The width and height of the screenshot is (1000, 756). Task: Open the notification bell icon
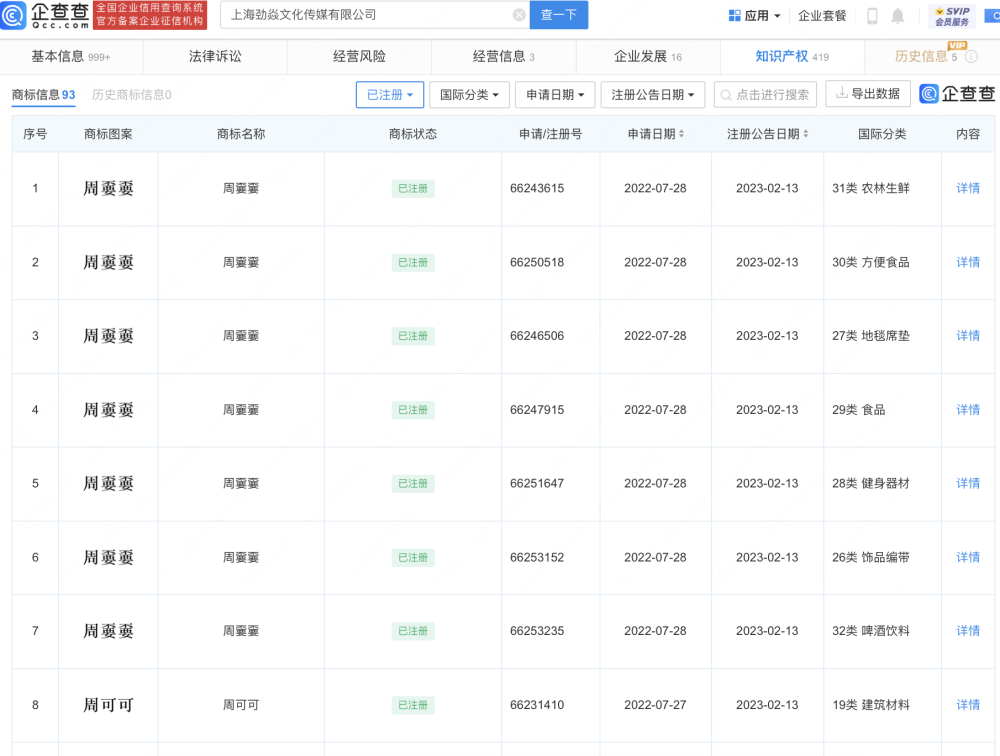point(897,16)
